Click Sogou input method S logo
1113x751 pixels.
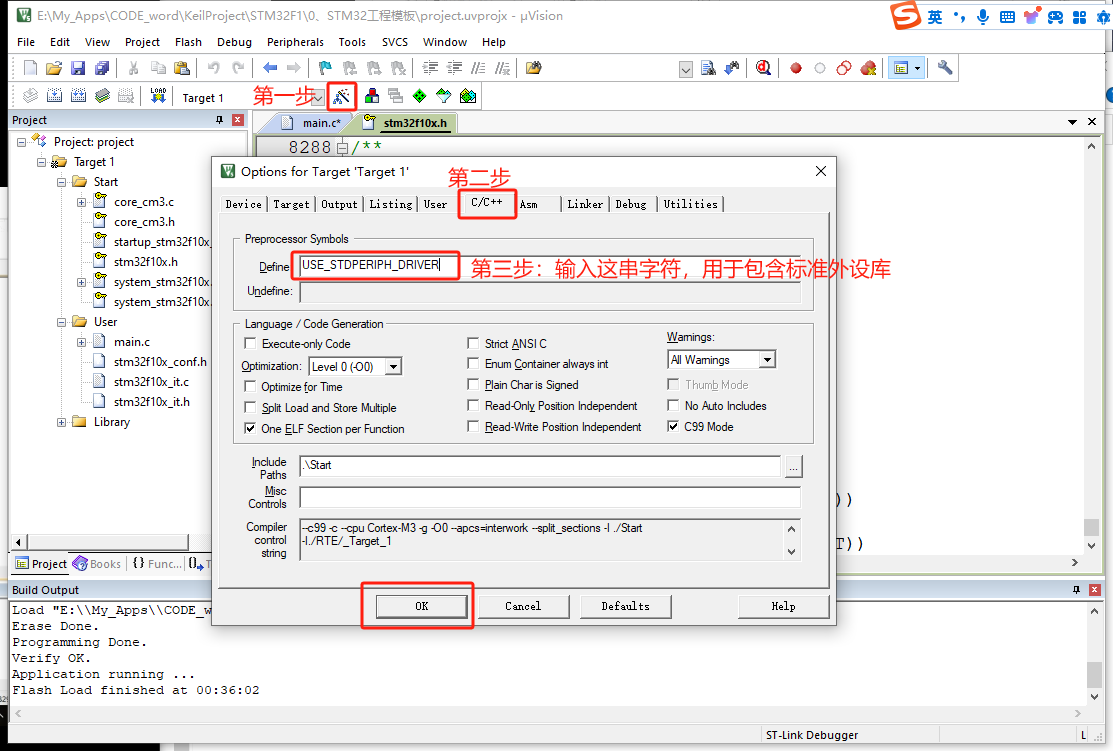coord(906,16)
